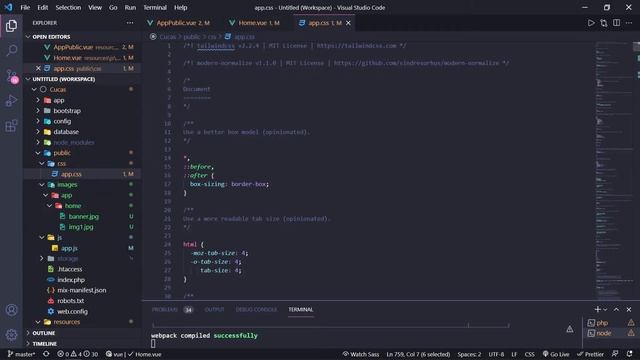The height and width of the screenshot is (360, 640).
Task: Open img1.jpg in the explorer
Action: 82,227
